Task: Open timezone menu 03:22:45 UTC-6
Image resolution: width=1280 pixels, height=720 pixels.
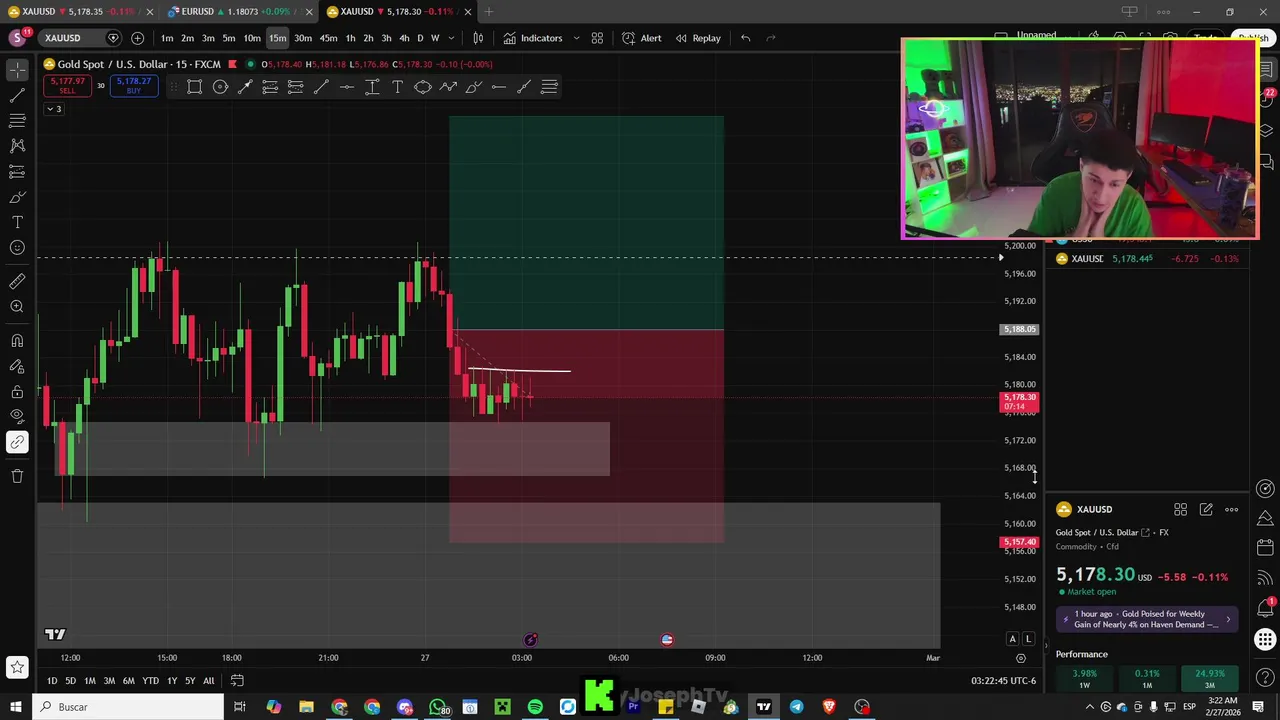Action: 1004,681
